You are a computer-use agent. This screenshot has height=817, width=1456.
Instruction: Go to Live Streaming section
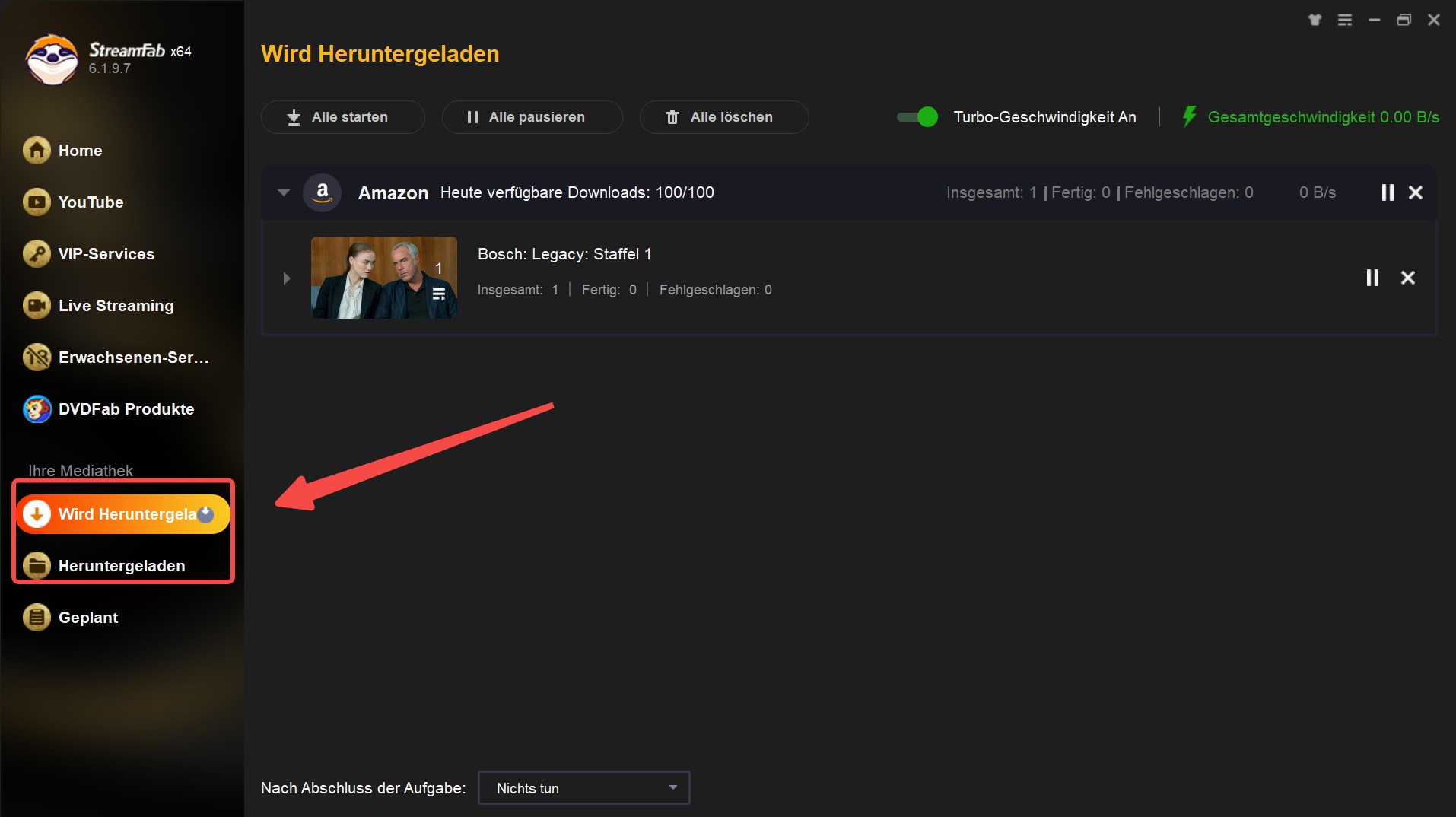(98, 306)
